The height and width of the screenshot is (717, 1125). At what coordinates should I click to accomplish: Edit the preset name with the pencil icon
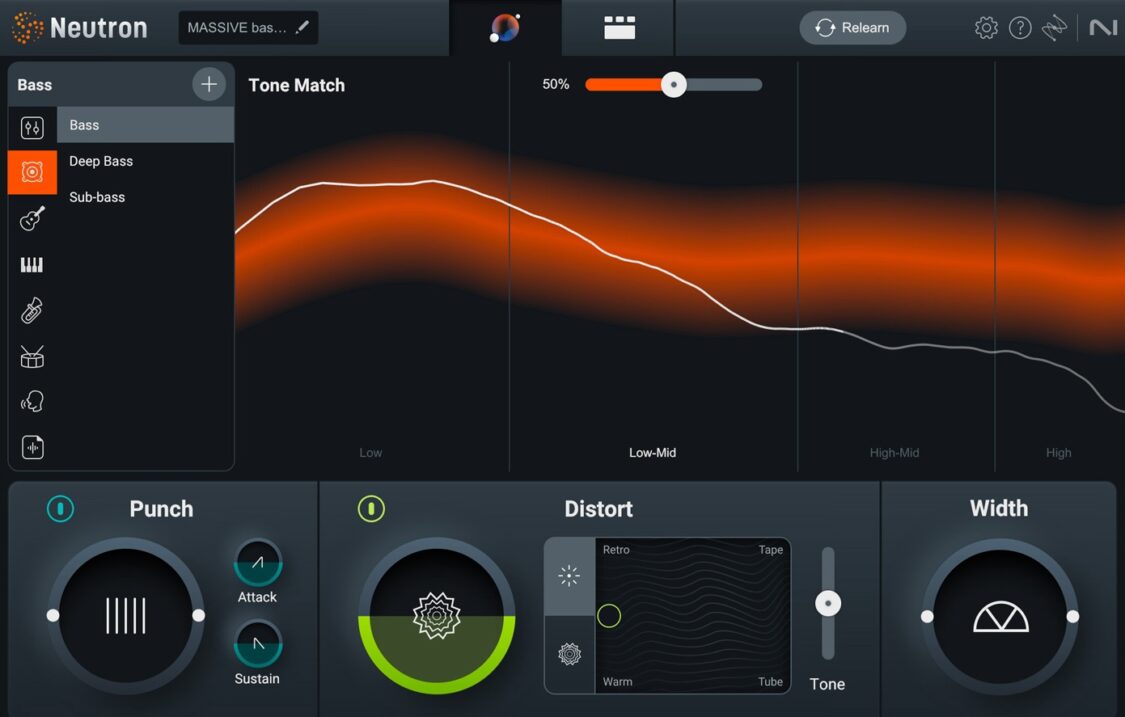303,27
